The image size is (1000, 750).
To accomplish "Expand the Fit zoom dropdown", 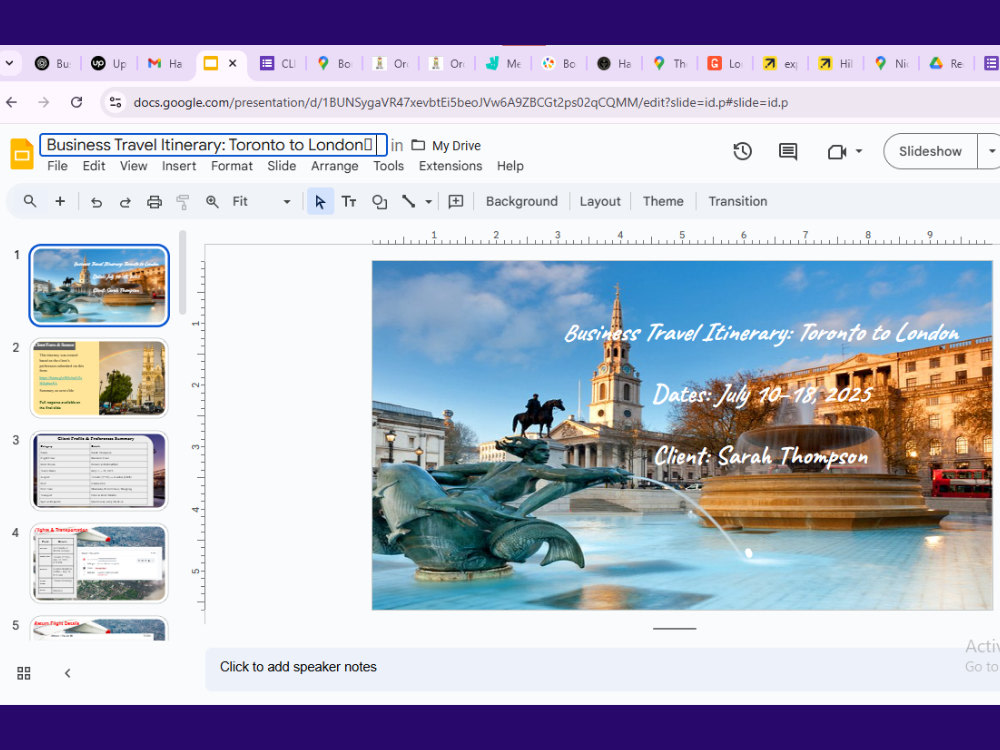I will tap(287, 202).
